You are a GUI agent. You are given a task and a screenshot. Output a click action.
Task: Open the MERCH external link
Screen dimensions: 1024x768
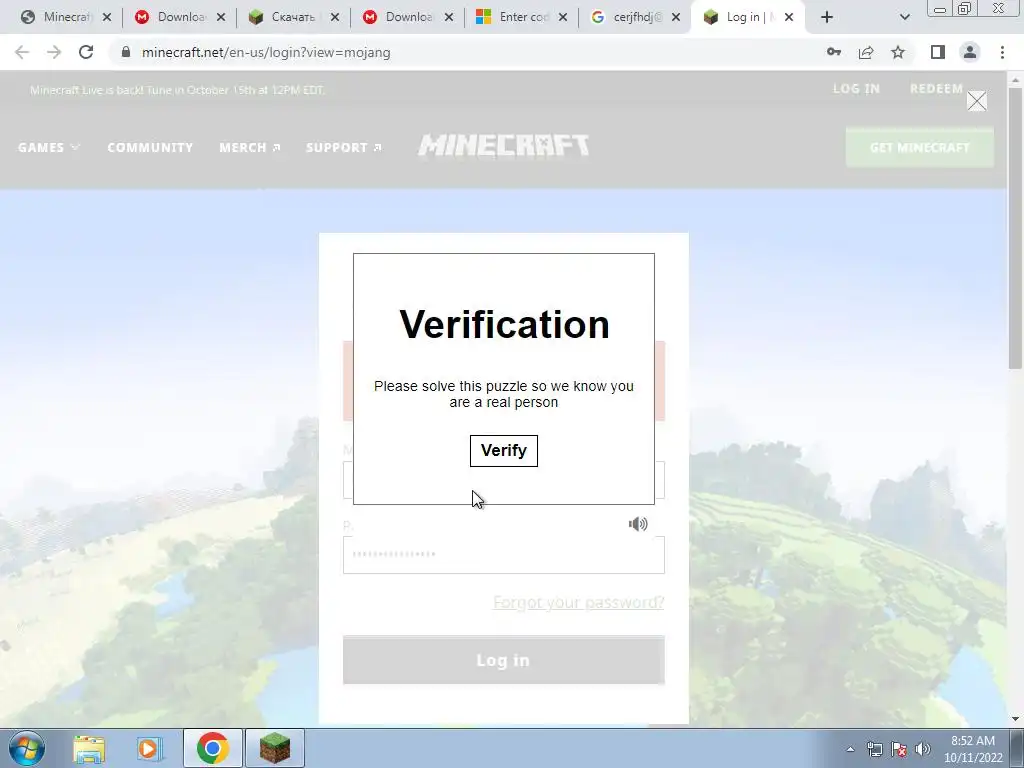pos(249,148)
